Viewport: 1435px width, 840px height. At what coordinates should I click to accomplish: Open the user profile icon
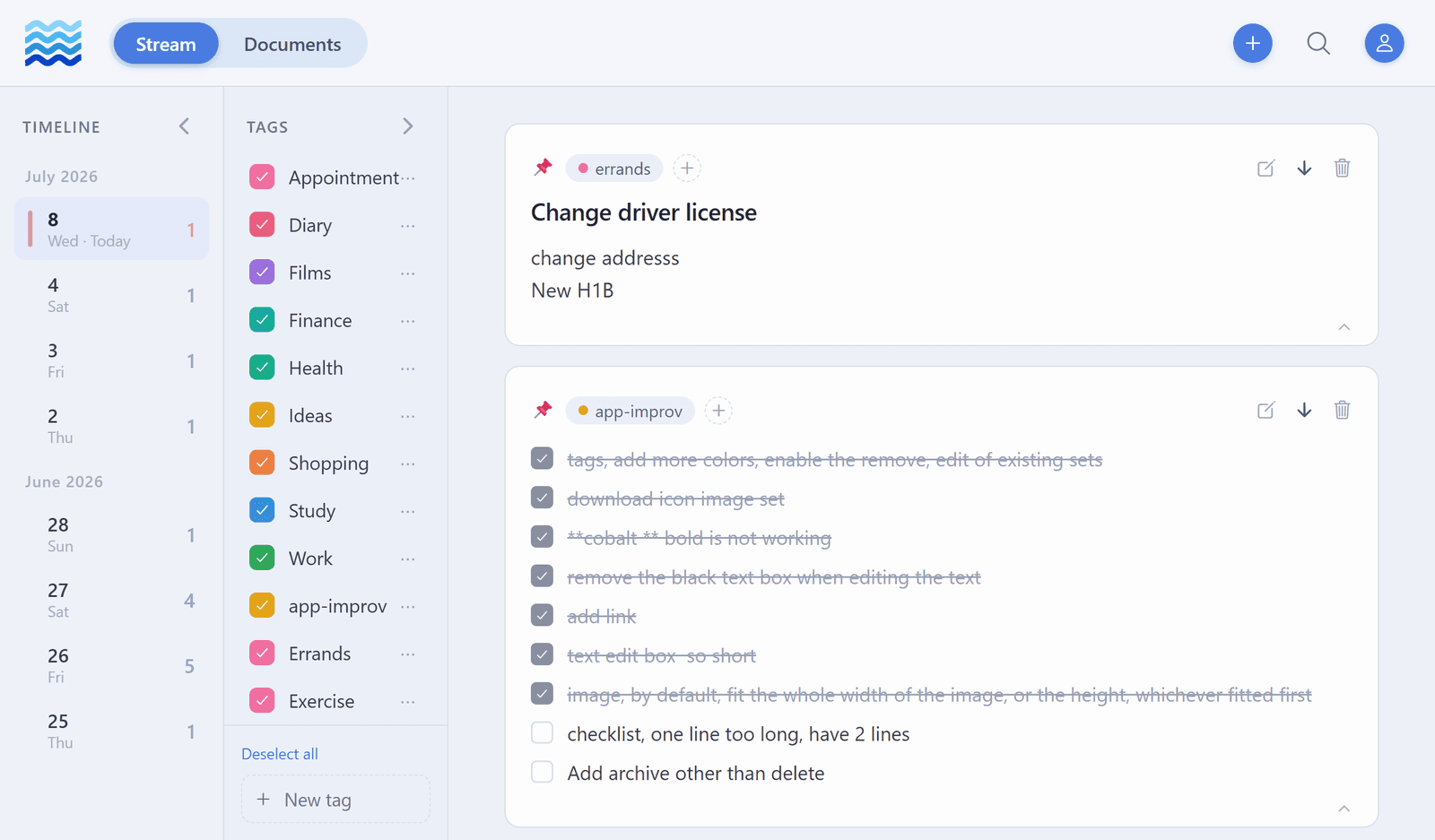click(x=1384, y=43)
